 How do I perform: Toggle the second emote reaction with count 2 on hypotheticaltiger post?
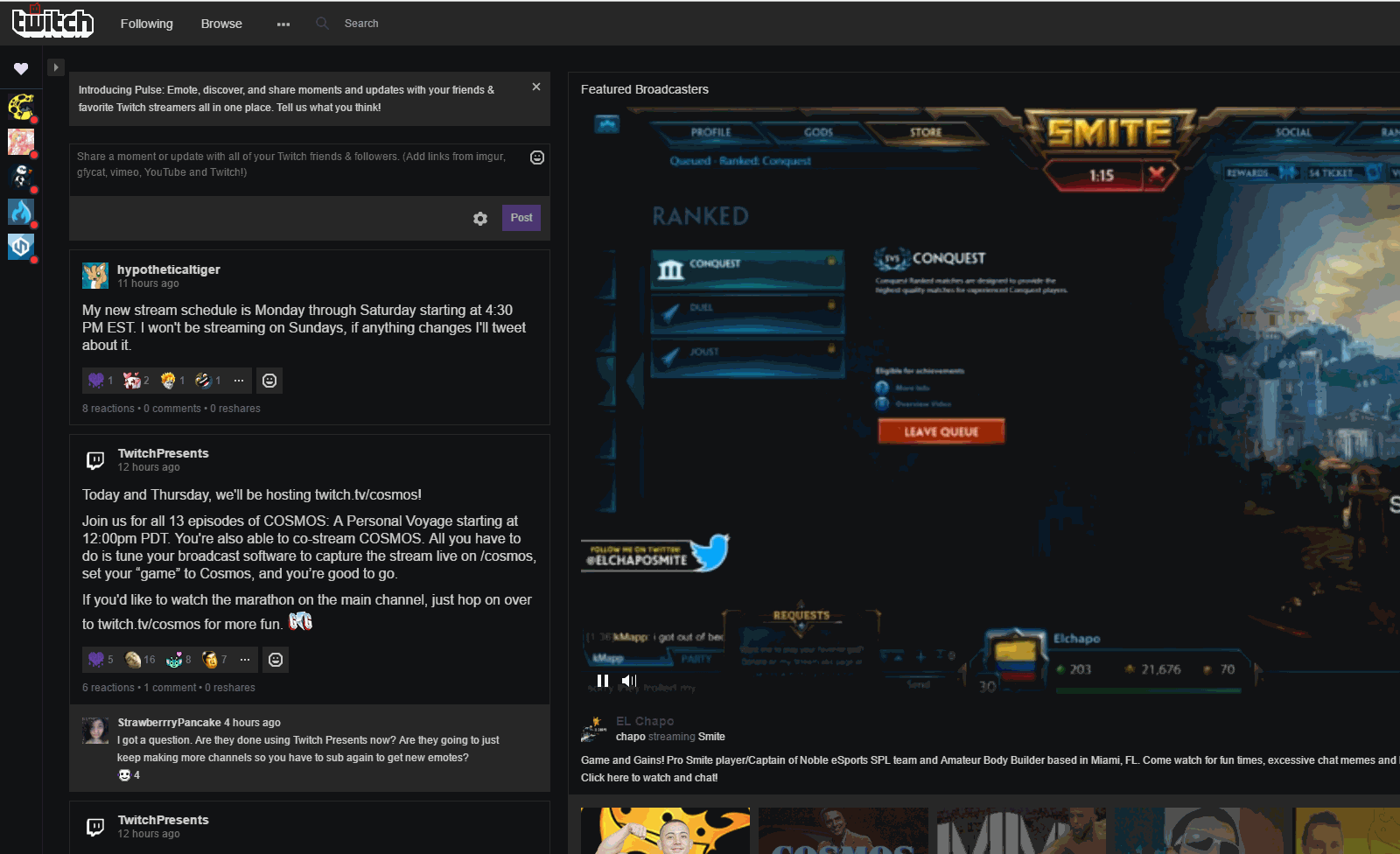point(136,381)
